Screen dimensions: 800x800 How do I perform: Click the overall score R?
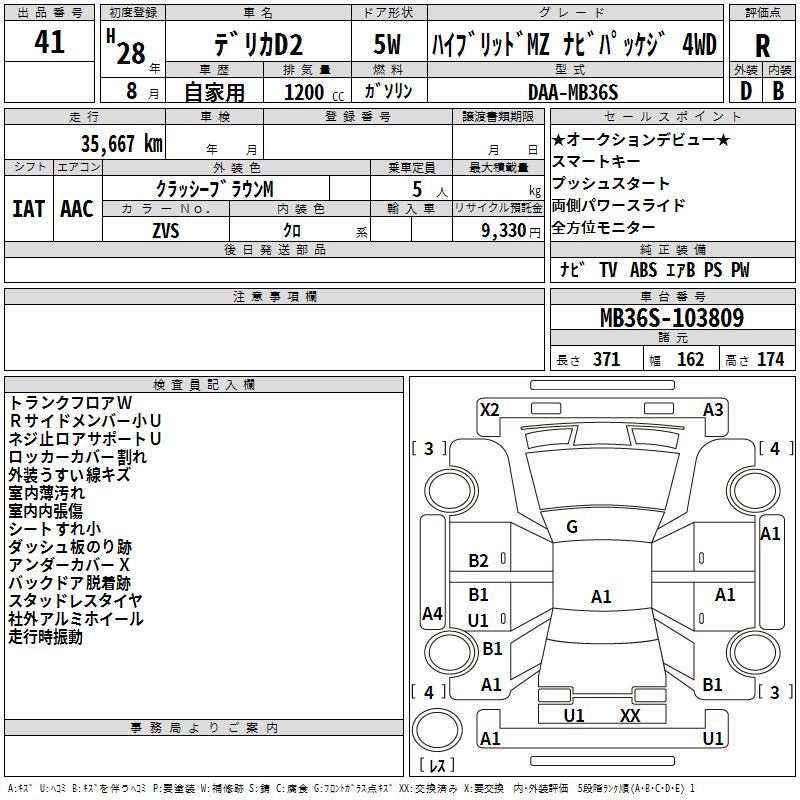(762, 46)
